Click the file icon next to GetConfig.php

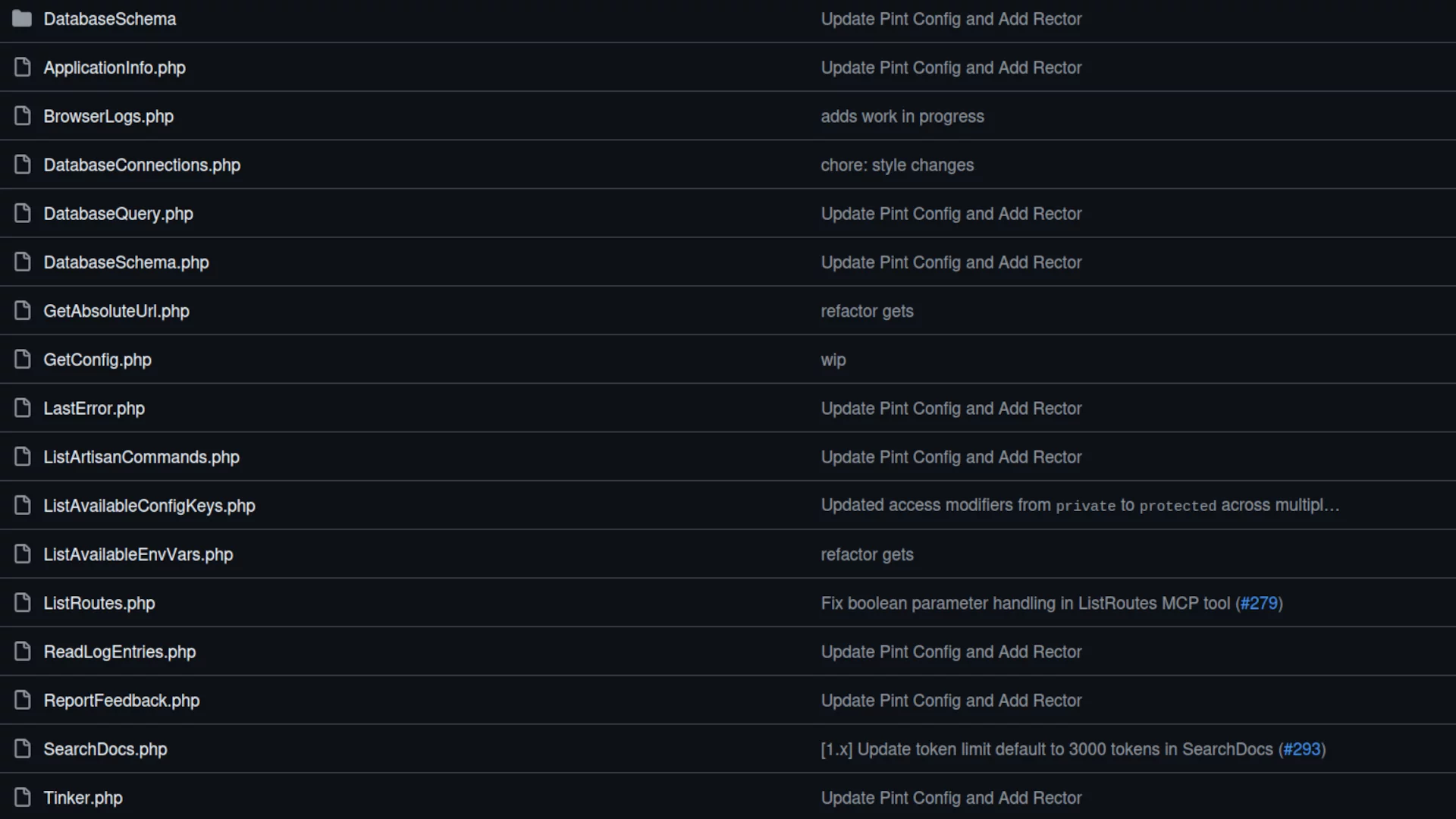coord(23,359)
